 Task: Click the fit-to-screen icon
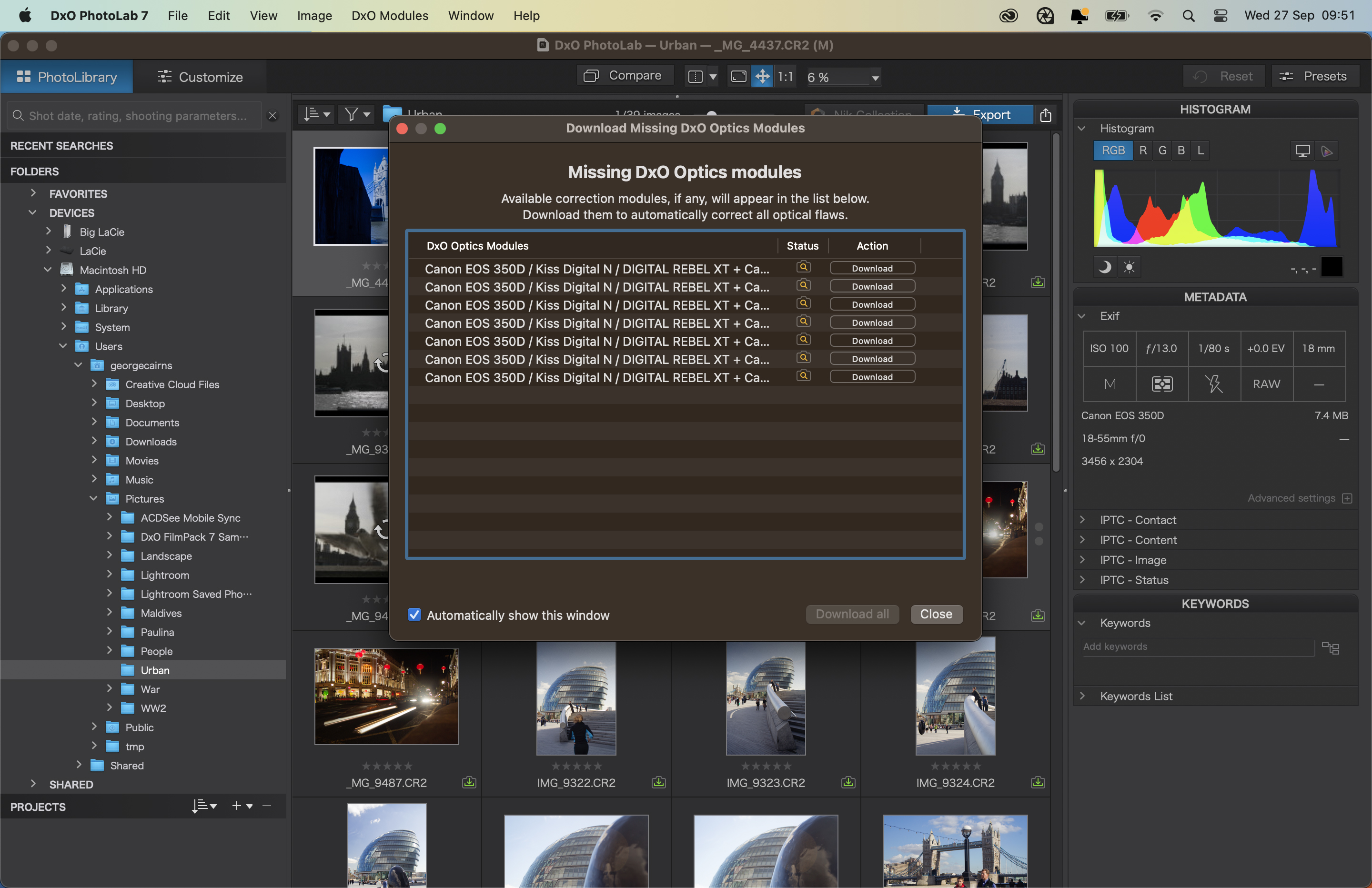pos(738,77)
